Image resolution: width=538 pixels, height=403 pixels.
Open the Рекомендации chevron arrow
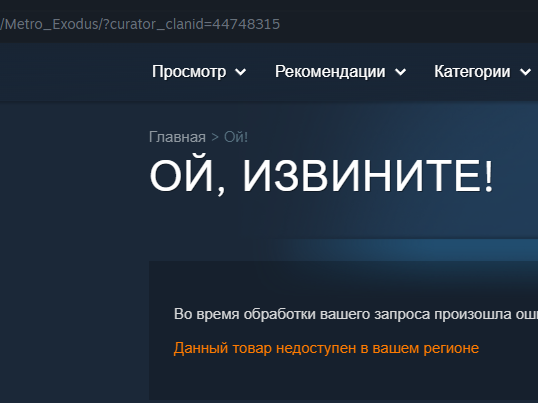(400, 72)
